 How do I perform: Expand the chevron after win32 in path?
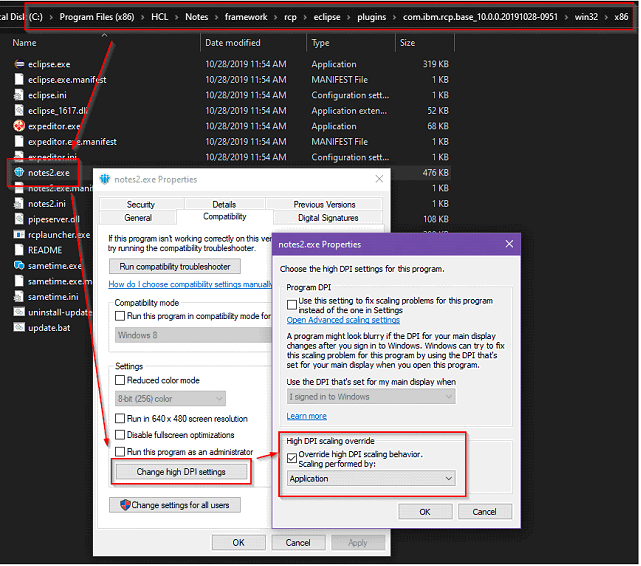click(x=606, y=17)
